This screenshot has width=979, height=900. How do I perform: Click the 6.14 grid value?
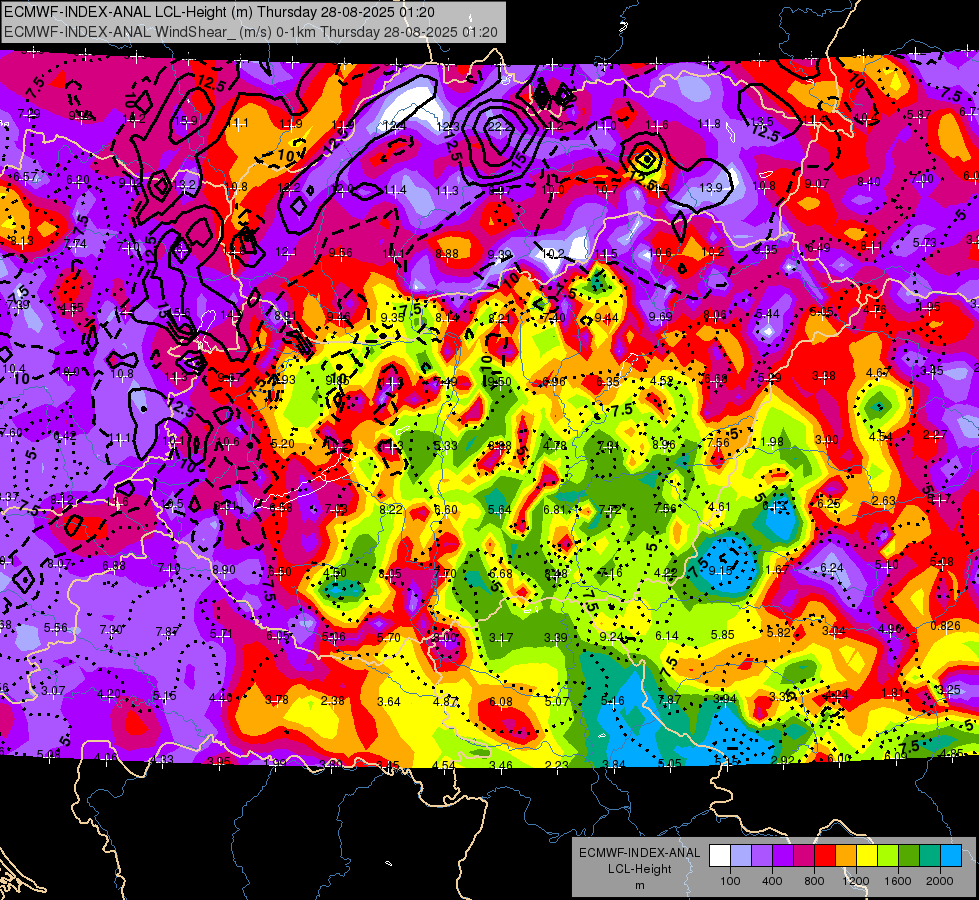(x=667, y=636)
